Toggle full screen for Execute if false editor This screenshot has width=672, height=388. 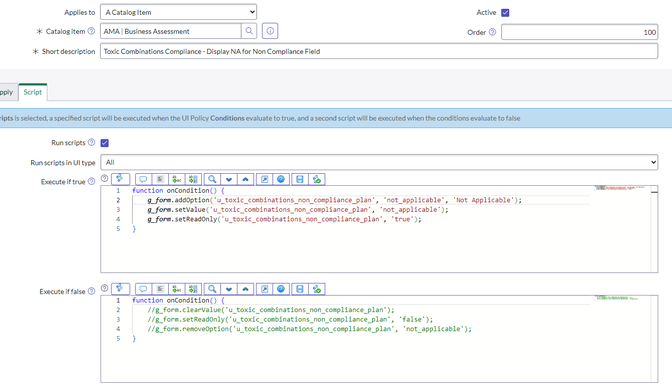point(264,289)
